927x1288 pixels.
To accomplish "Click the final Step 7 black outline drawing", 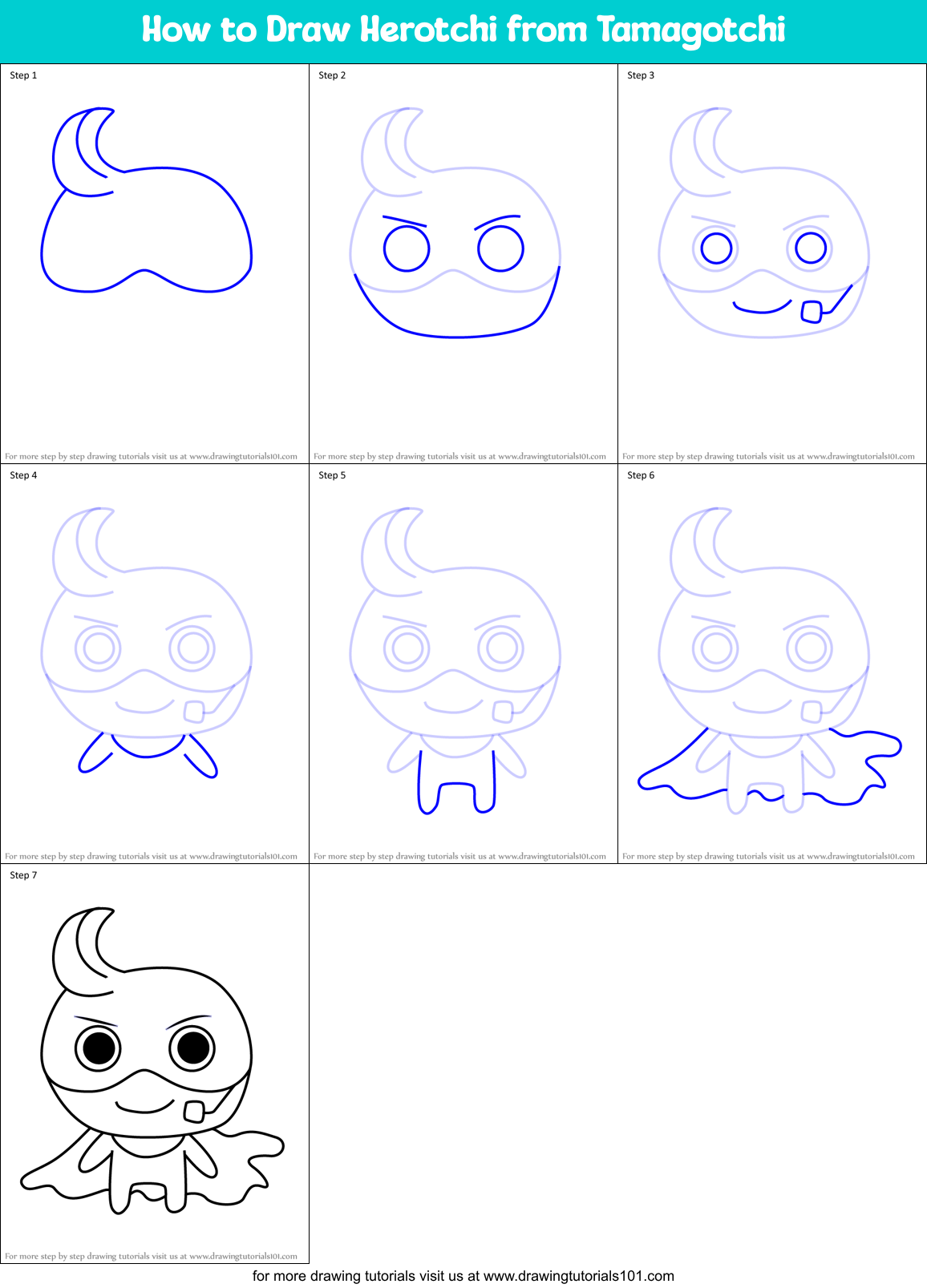I will pos(152,1060).
